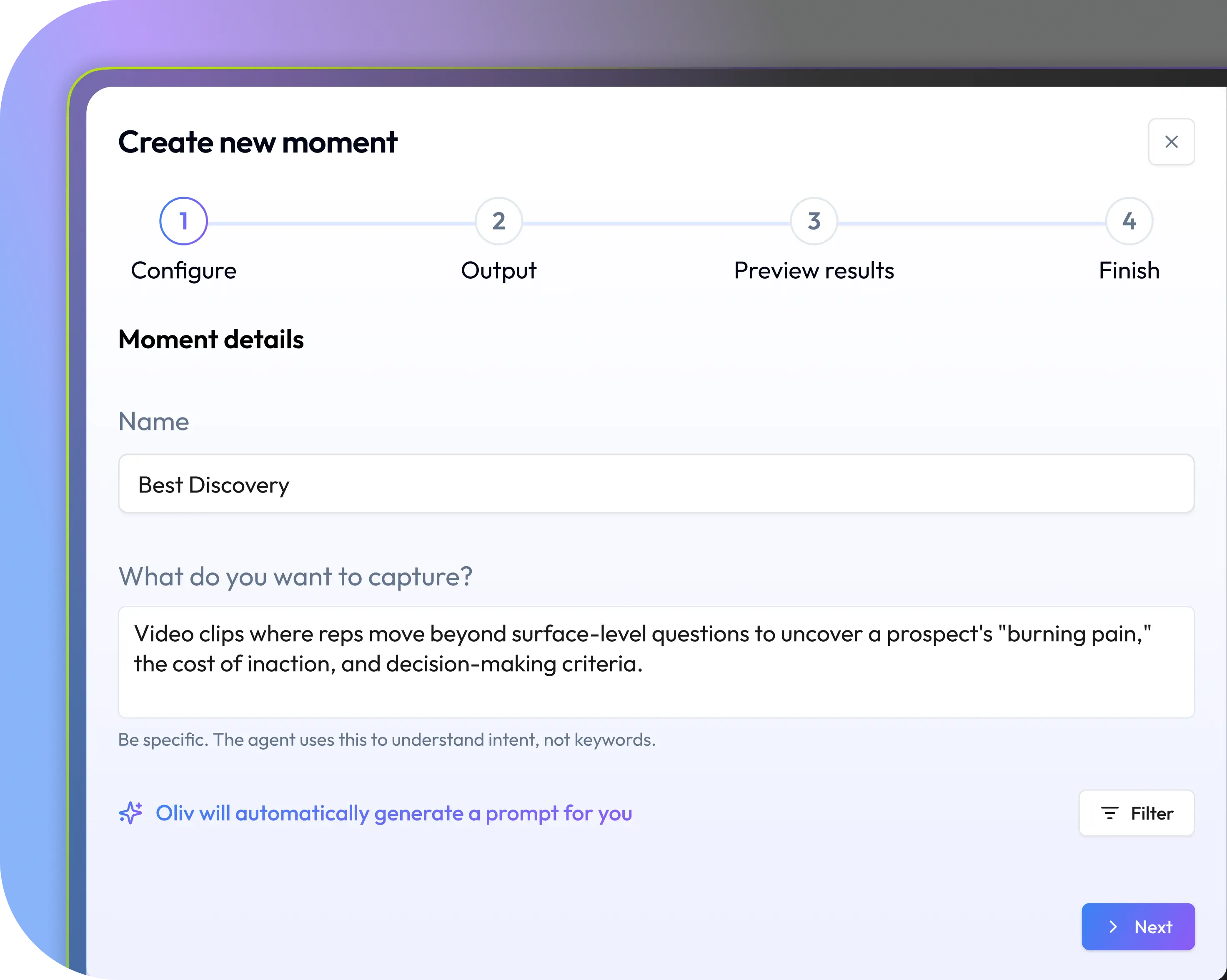Go to step 2 Output circle
Screen dimensions: 1227x980
point(498,221)
